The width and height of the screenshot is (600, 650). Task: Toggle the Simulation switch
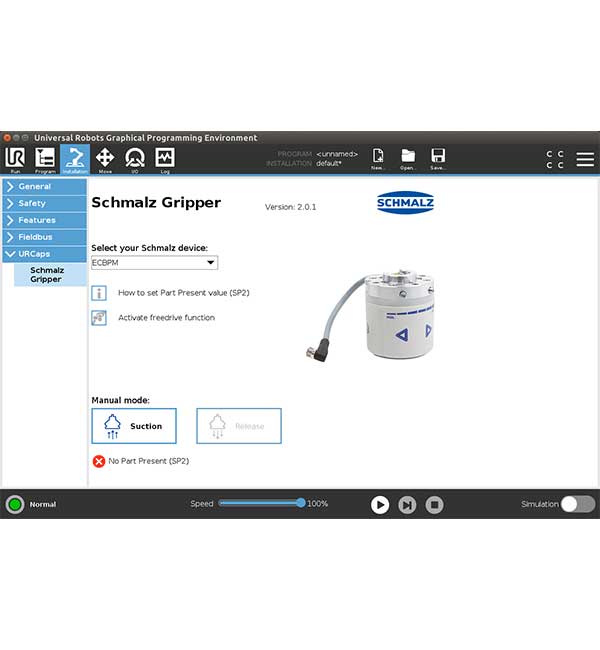(578, 504)
